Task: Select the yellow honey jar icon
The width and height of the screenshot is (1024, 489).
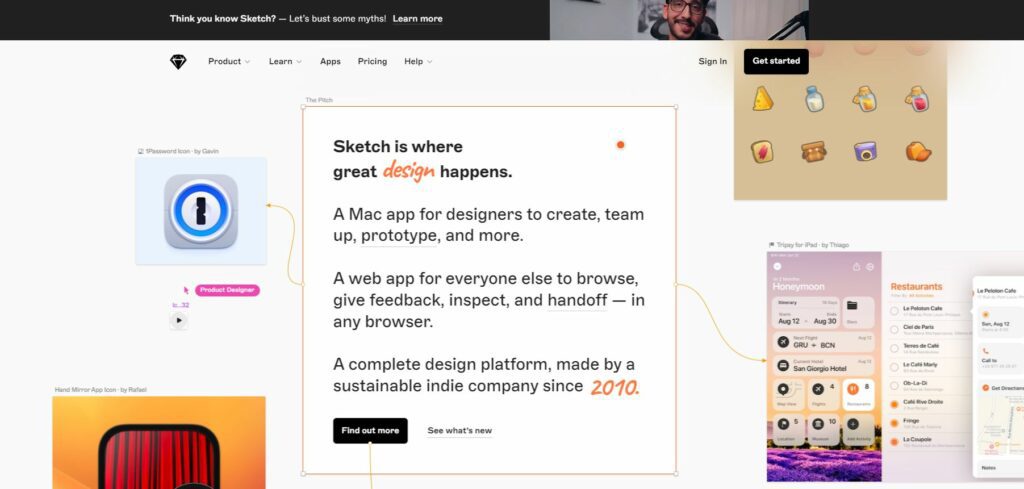Action: coord(865,99)
